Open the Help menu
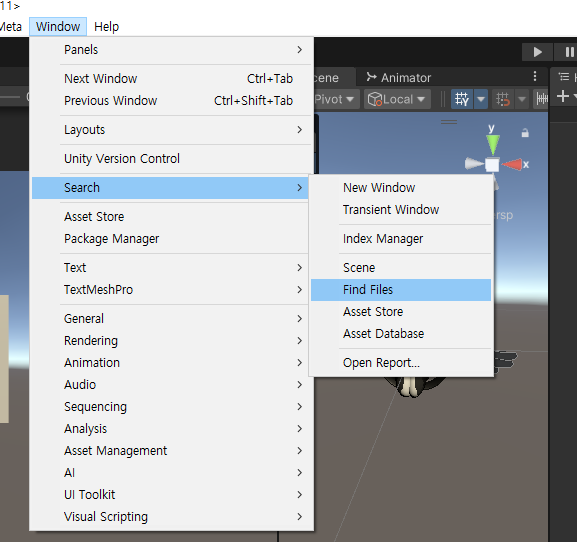 click(x=107, y=26)
